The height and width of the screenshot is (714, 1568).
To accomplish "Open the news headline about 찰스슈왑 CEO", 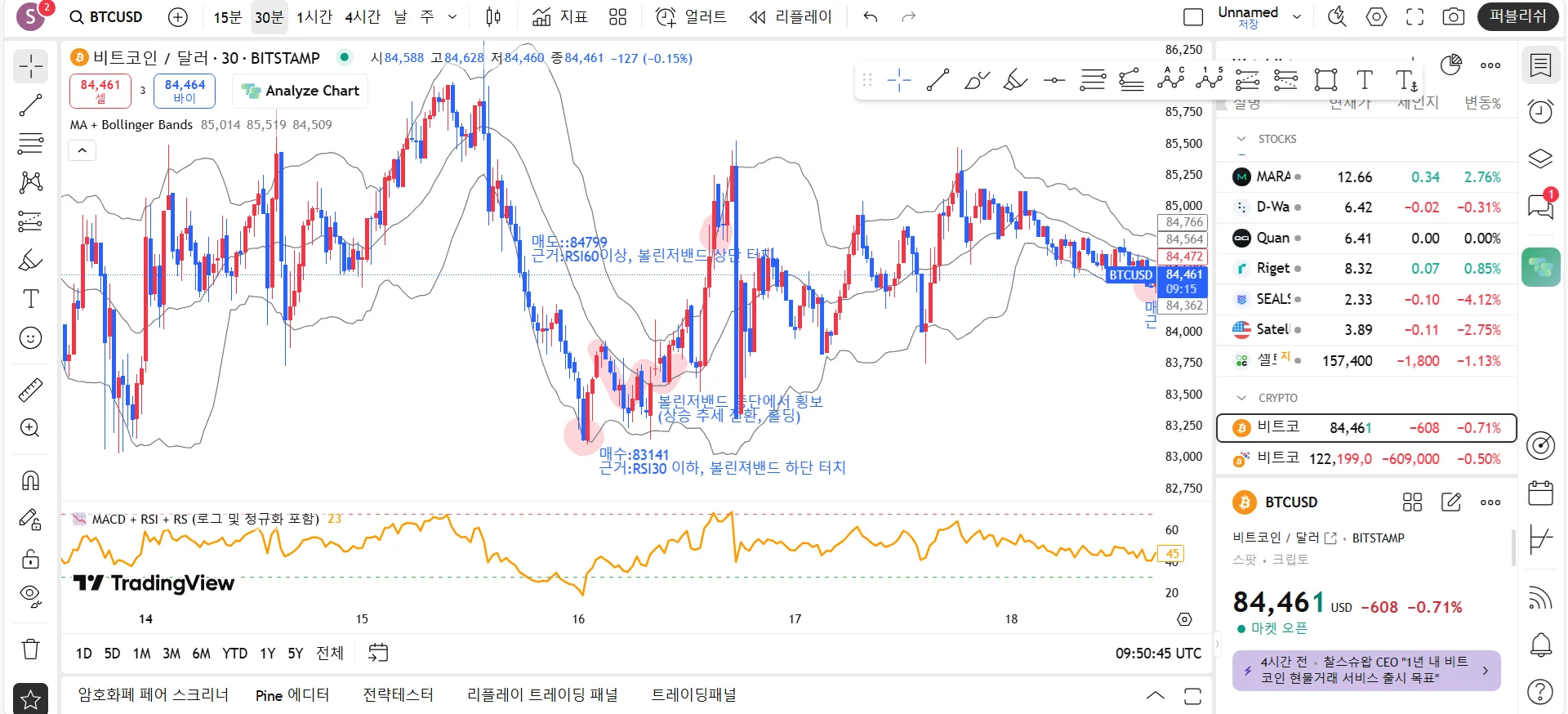I will pos(1366,671).
